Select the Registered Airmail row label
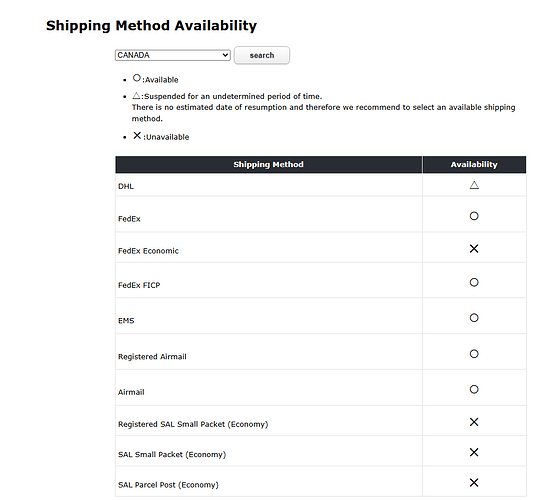553x500 pixels. [x=152, y=356]
